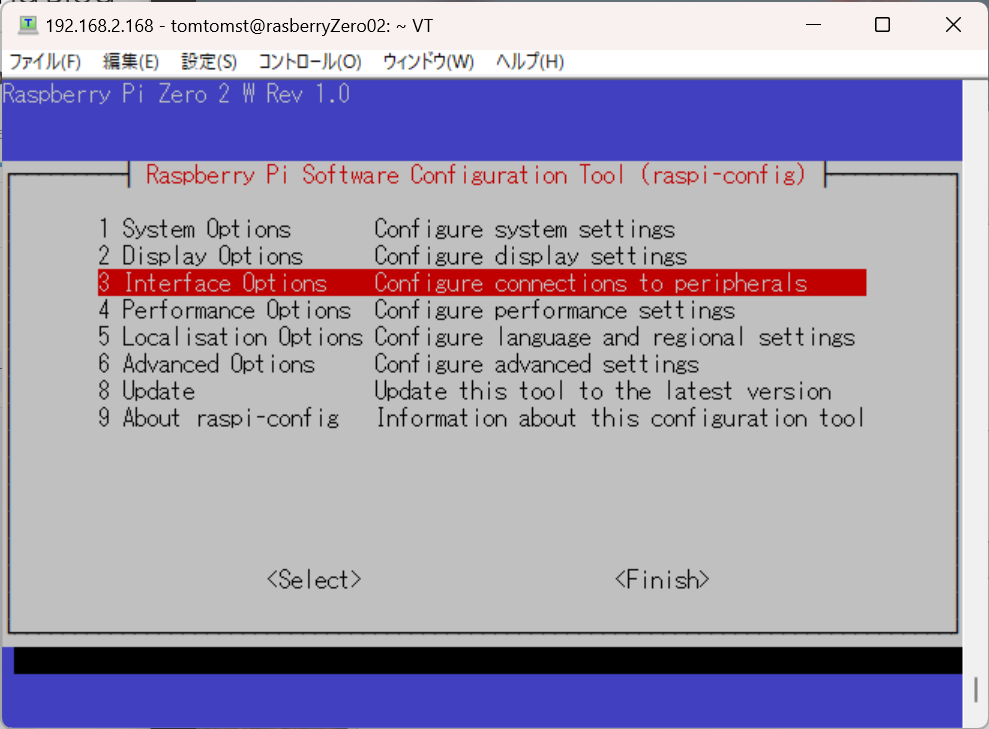
Task: Click the <Select> button
Action: click(314, 580)
